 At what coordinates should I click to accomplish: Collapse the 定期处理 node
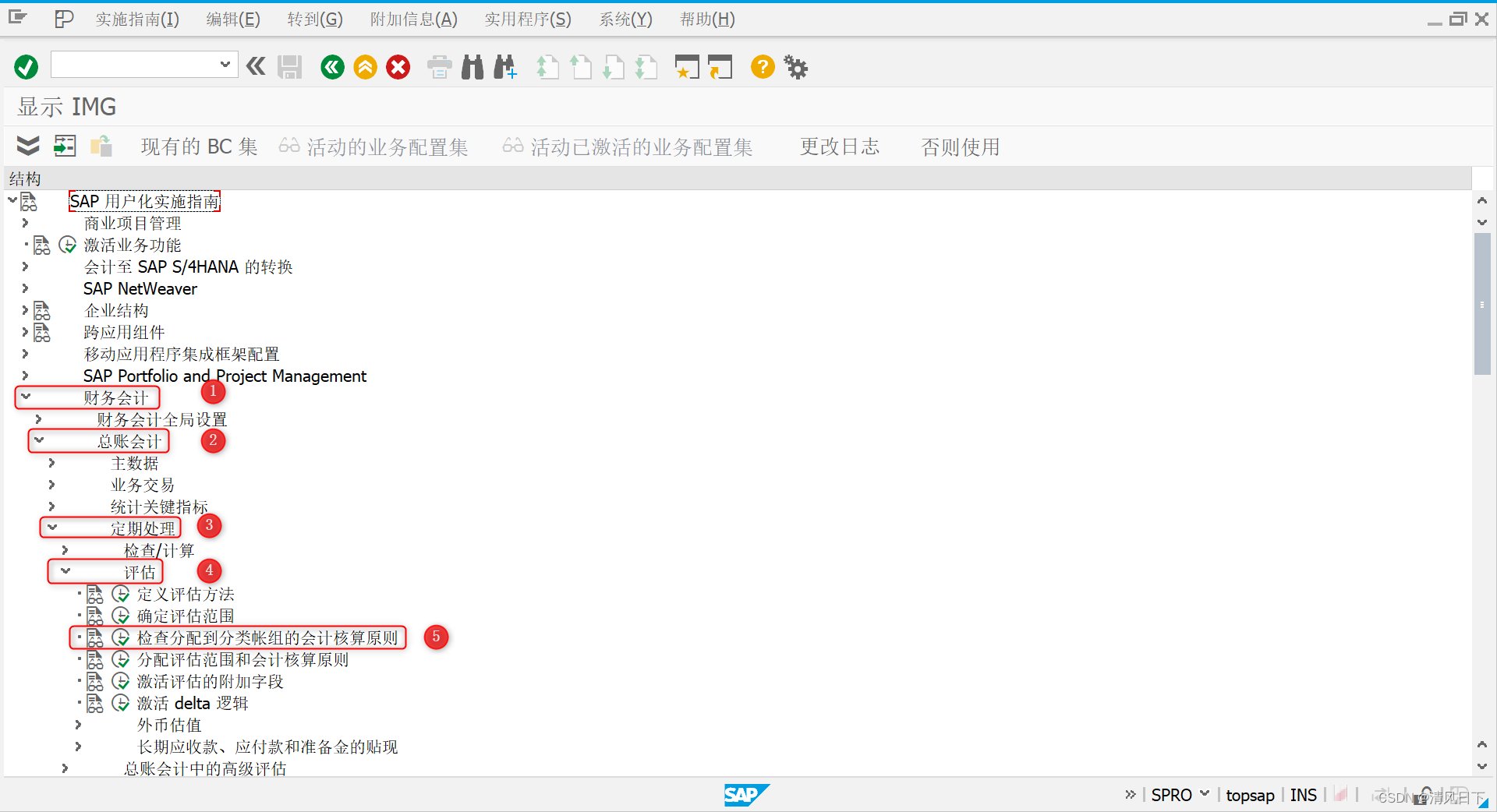52,528
